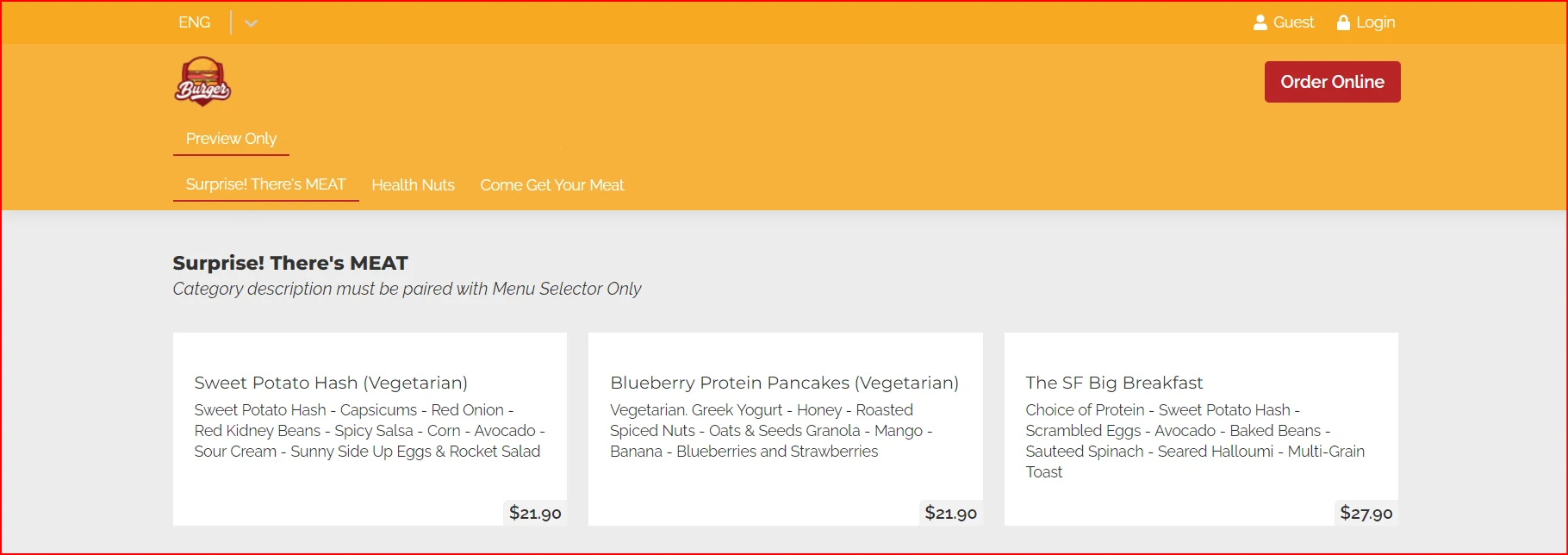The width and height of the screenshot is (1568, 555).
Task: Click The SF Big Breakfast description text
Action: tap(1195, 440)
